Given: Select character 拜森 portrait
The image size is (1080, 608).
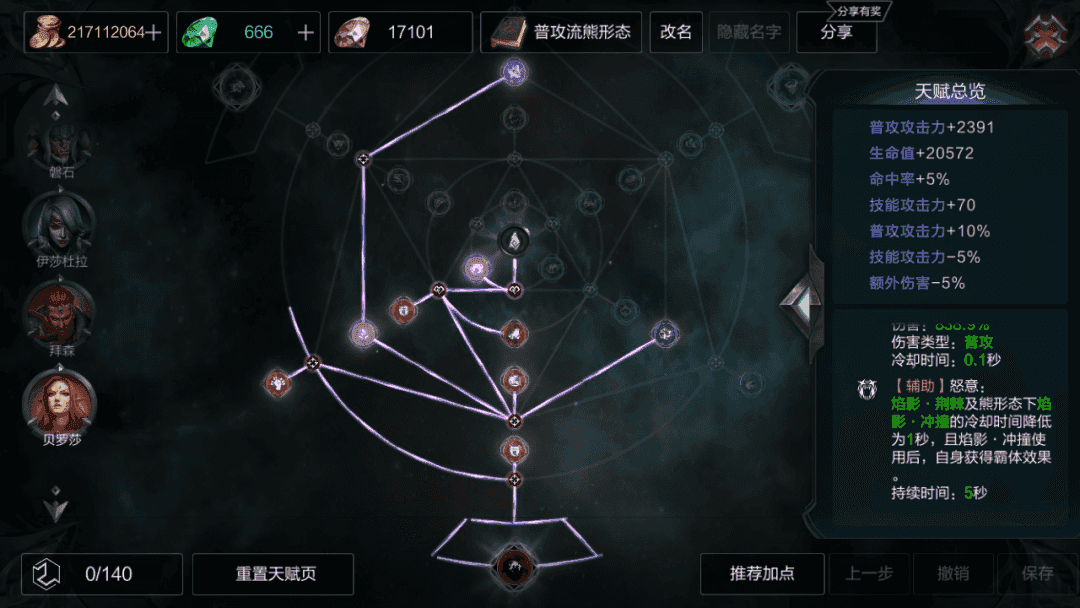Looking at the screenshot, I should pyautogui.click(x=61, y=319).
